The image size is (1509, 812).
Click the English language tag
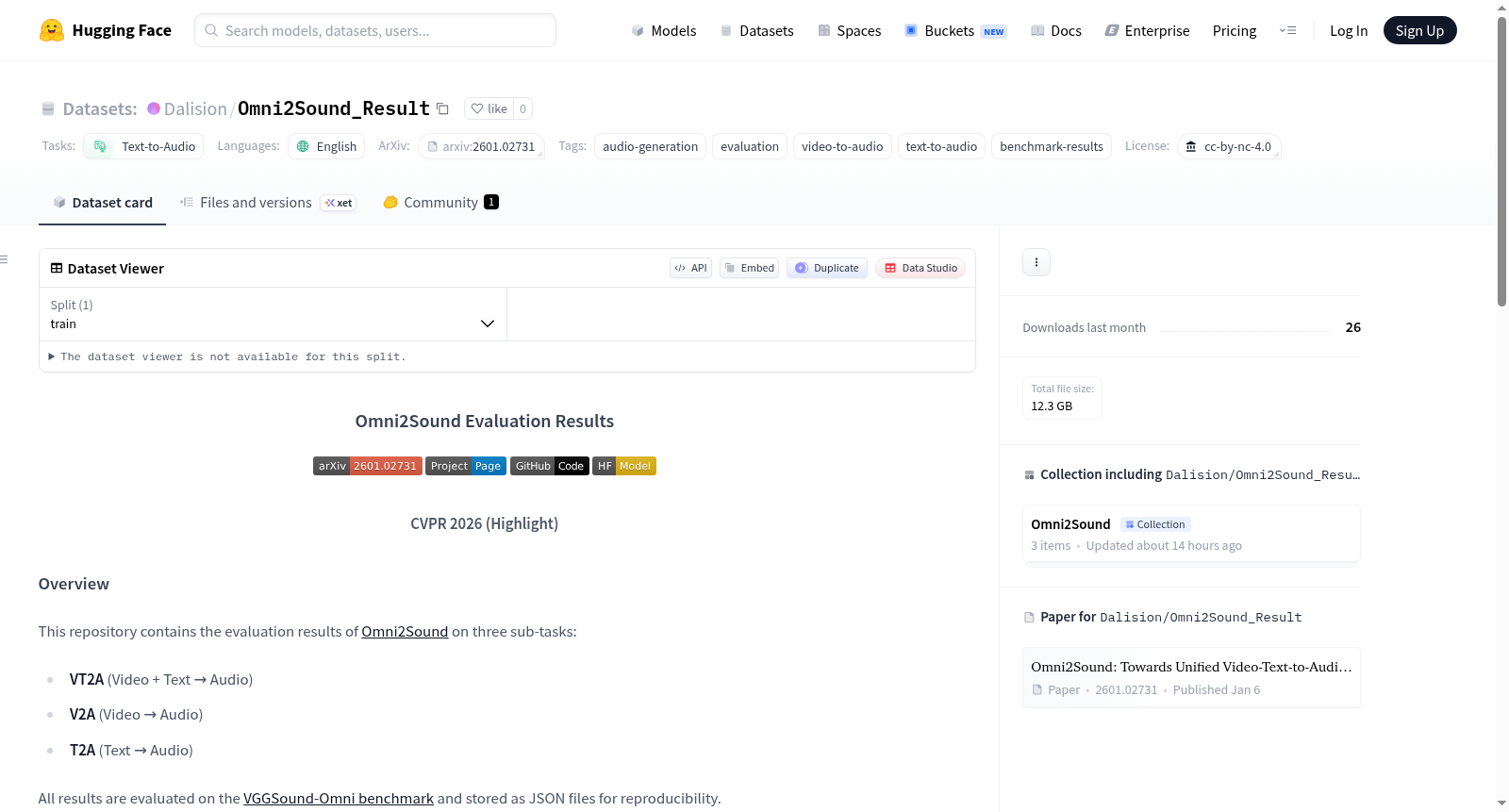tap(326, 146)
